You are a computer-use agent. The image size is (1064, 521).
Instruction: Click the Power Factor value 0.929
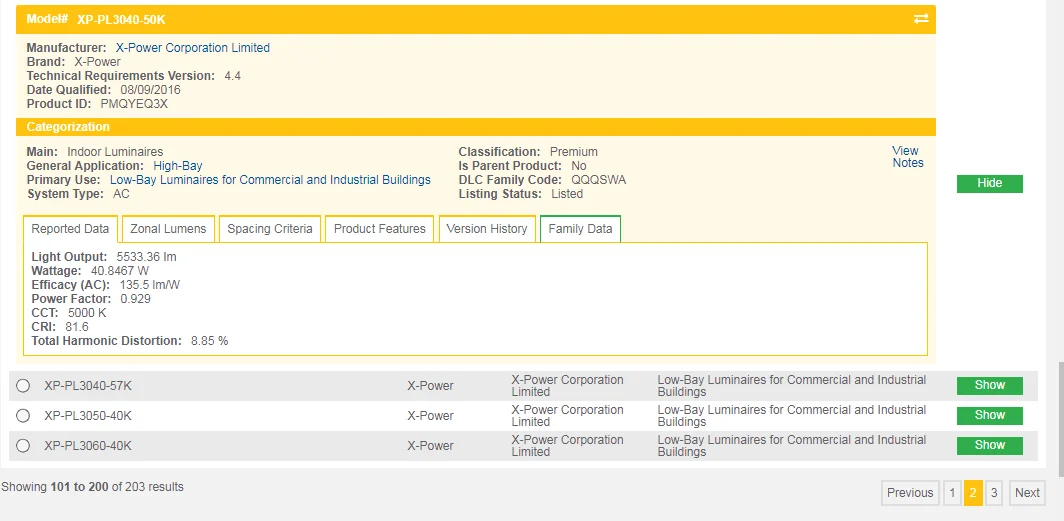[x=136, y=298]
